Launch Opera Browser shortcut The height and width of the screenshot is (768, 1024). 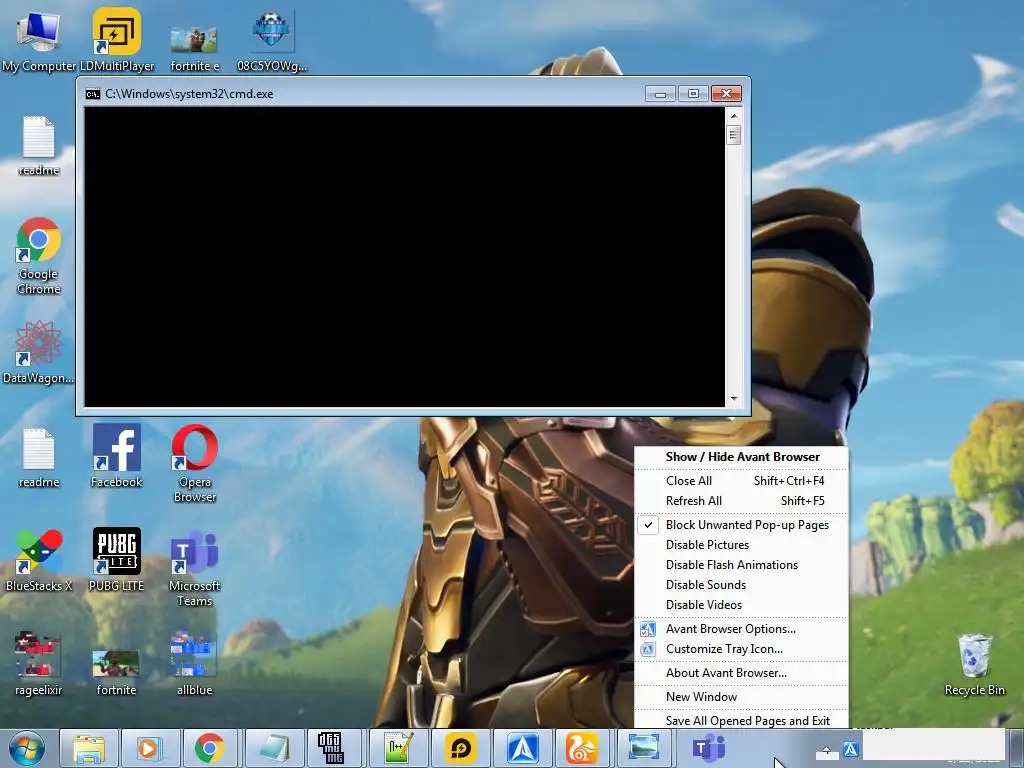click(x=195, y=464)
